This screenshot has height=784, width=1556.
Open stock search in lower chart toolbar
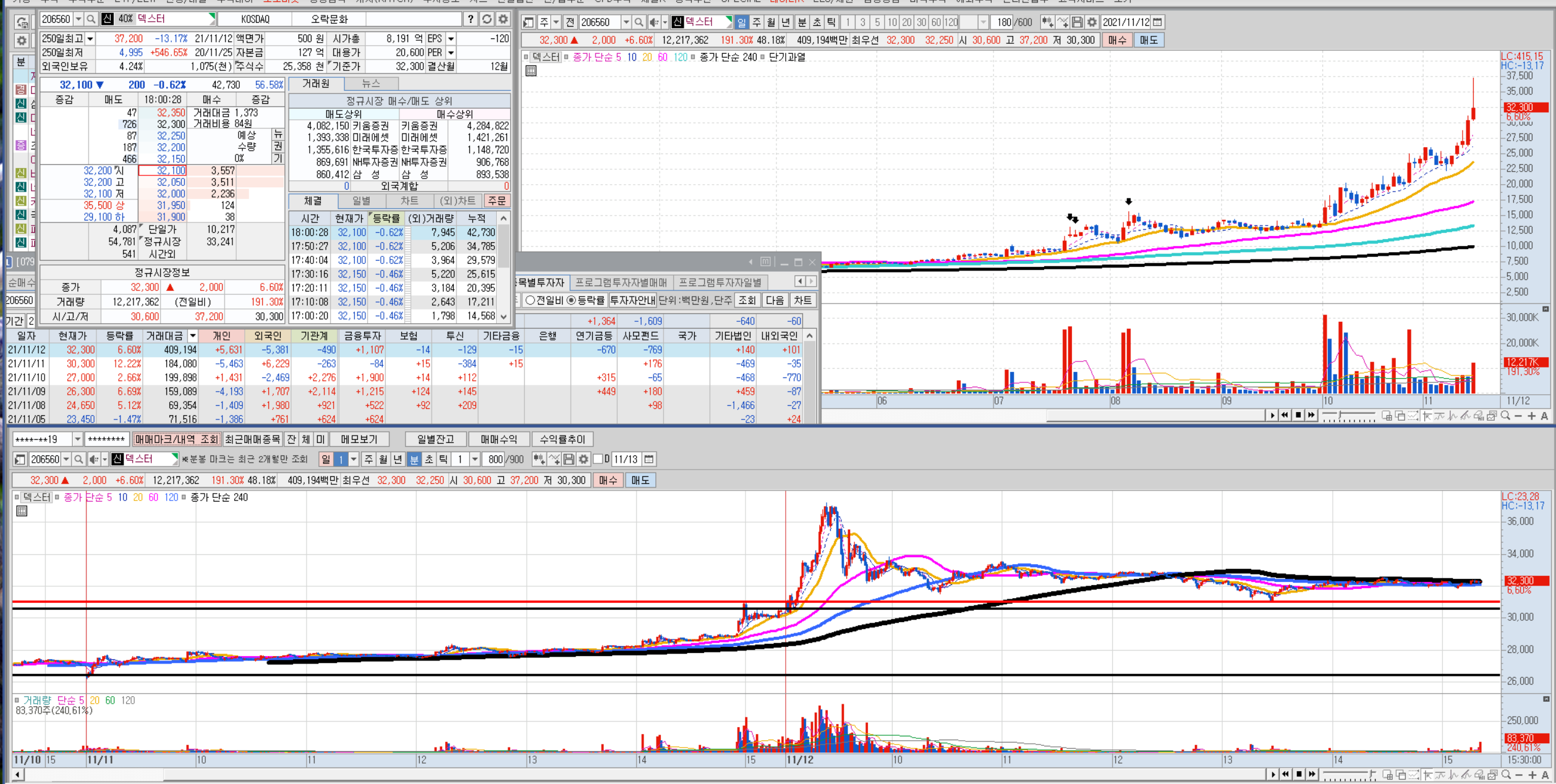(x=79, y=459)
